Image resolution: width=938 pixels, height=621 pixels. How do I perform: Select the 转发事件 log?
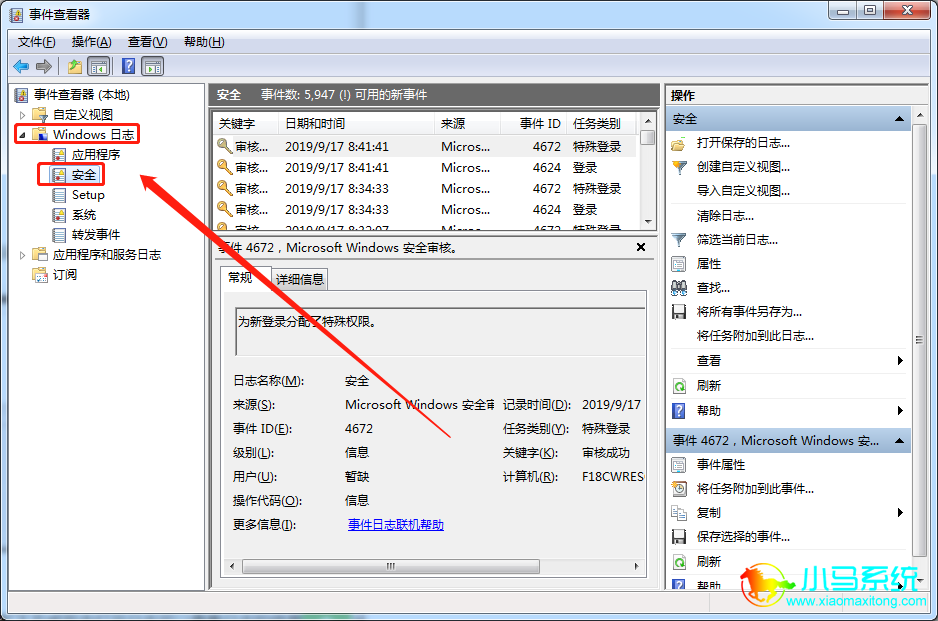pos(96,235)
